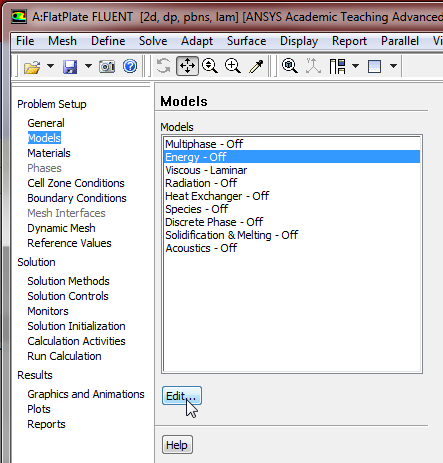Click the zoom in magnifier icon

233,66
